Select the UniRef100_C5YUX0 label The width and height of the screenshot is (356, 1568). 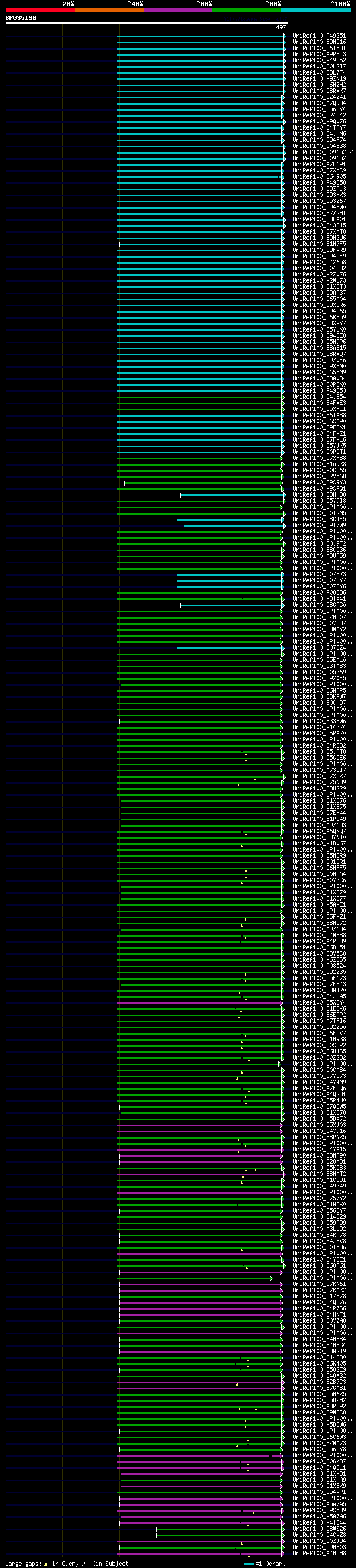pyautogui.click(x=319, y=330)
